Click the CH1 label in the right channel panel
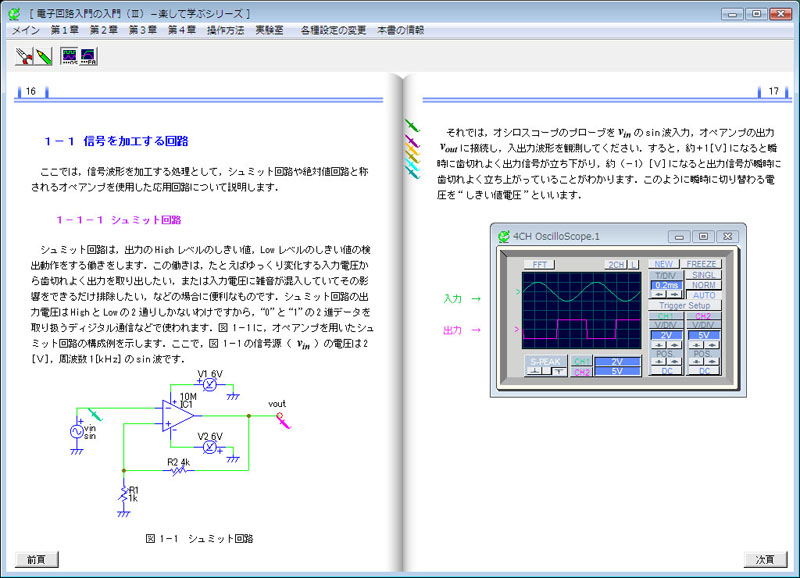Viewport: 800px width, 578px height. pyautogui.click(x=666, y=316)
